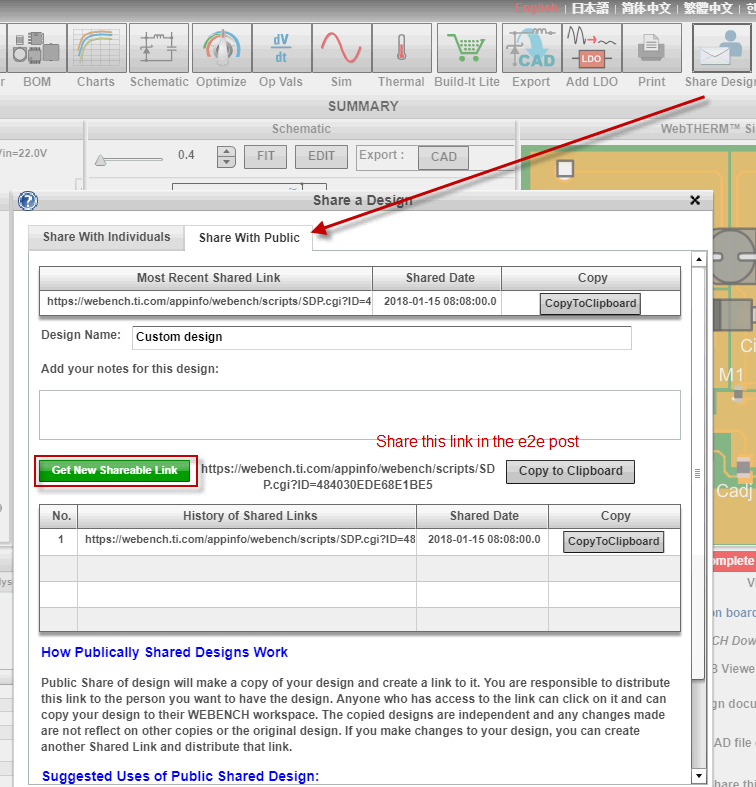Viewport: 756px width, 787px height.
Task: Click the Export CAD button
Action: point(443,158)
